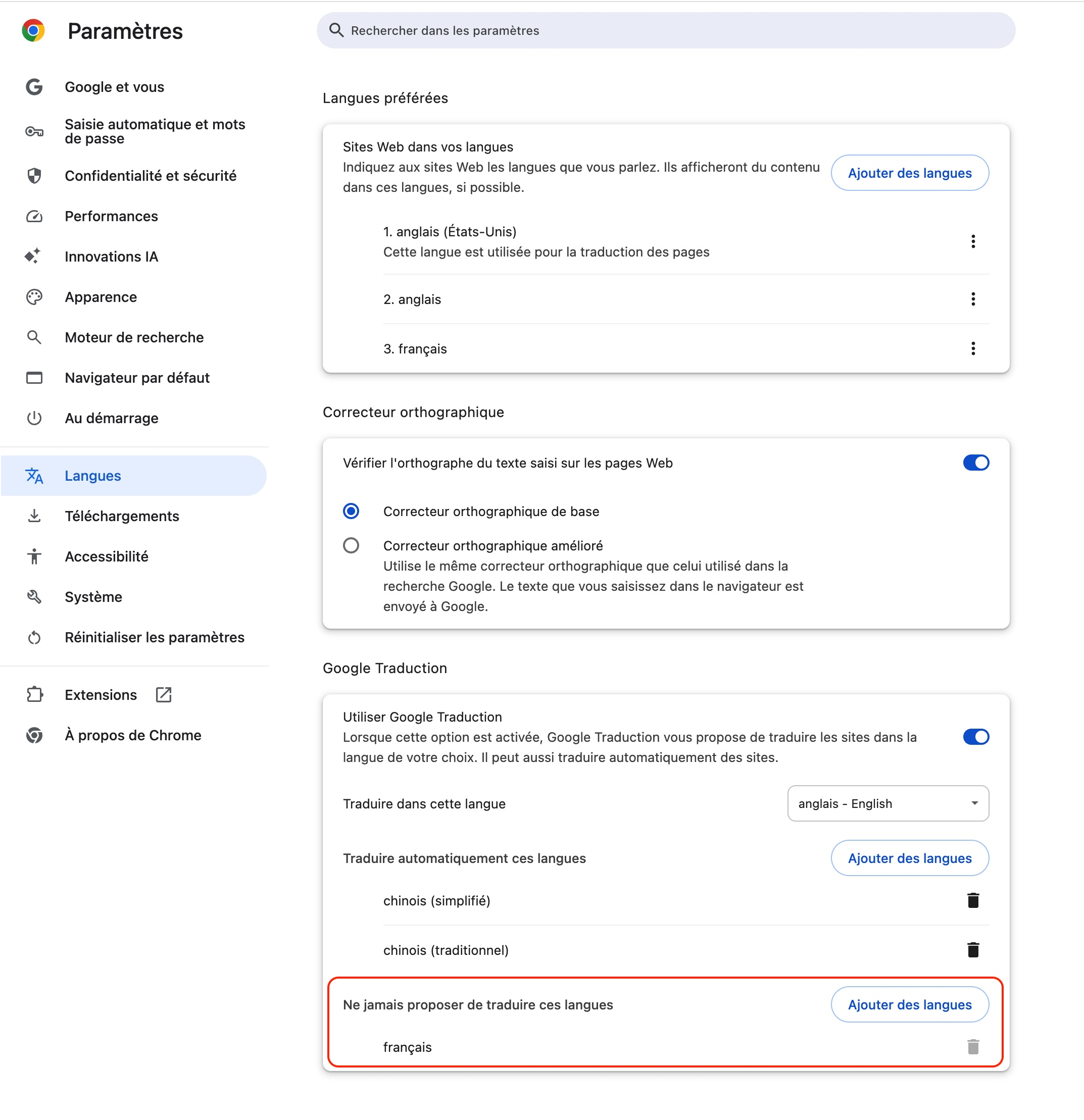Click the trash icon next to français
Viewport: 1084px width, 1120px height.
(972, 1047)
